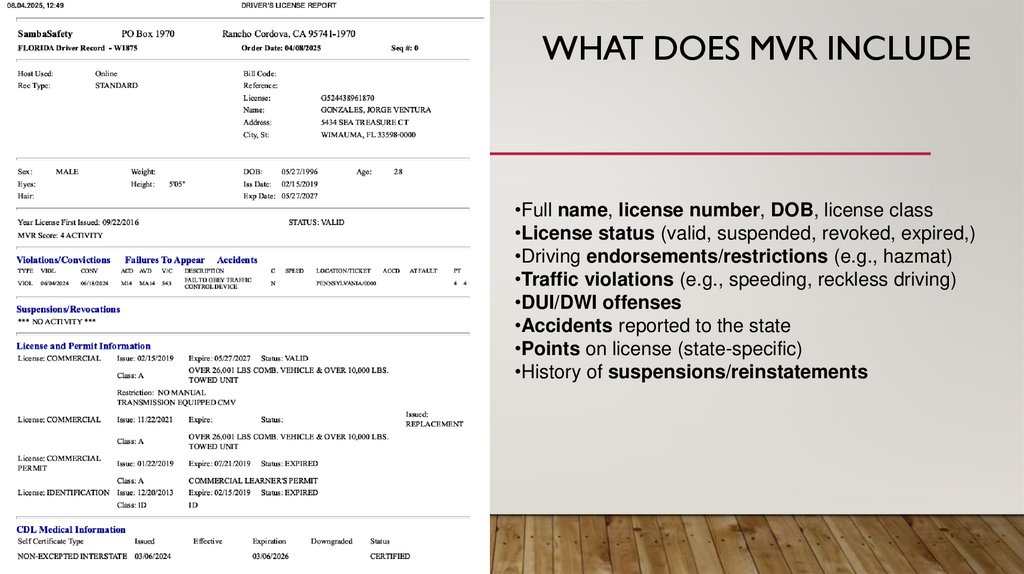
Task: Click the Driving endorsements/restrictions bullet
Action: 733,256
